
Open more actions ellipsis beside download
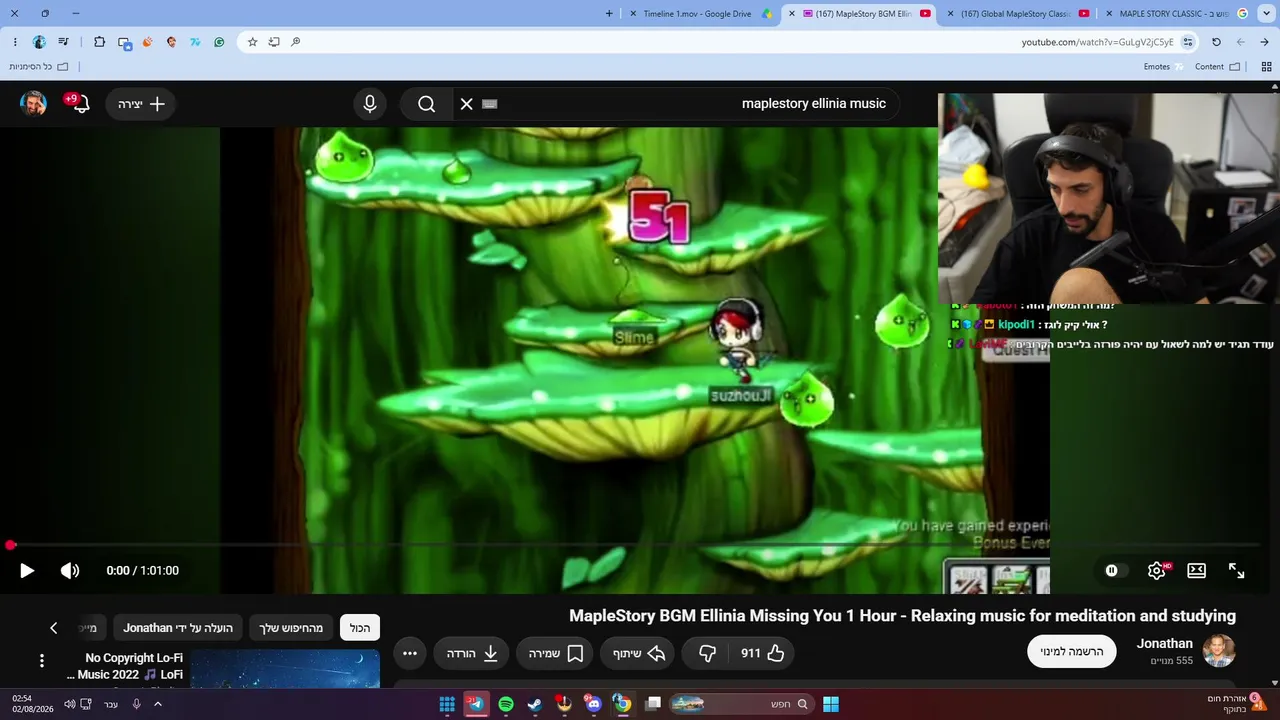(x=410, y=653)
